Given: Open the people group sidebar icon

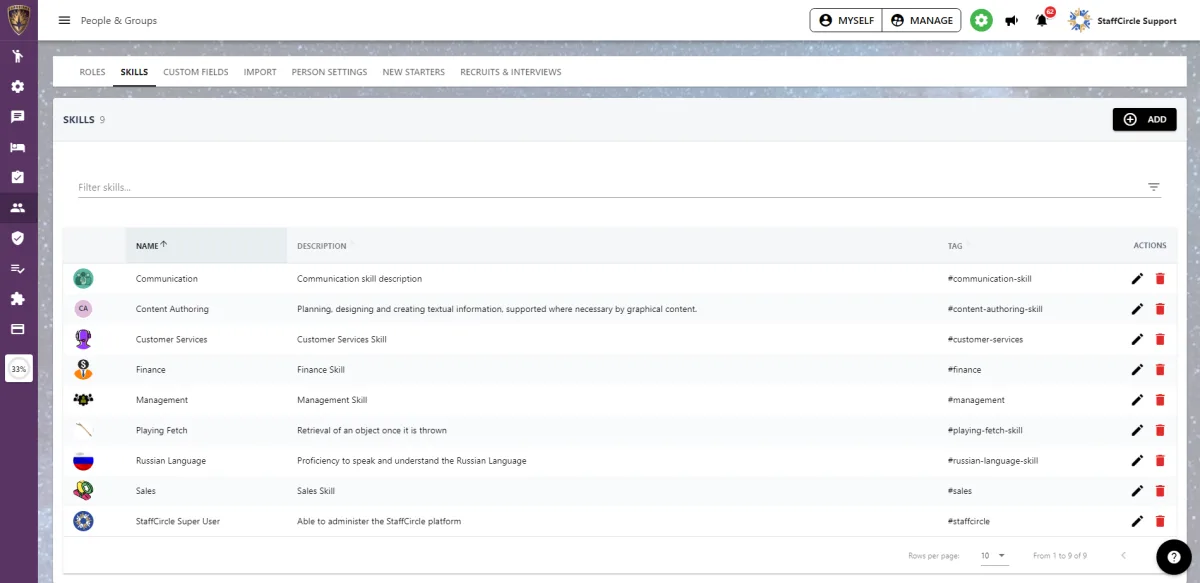Looking at the screenshot, I should [x=17, y=208].
